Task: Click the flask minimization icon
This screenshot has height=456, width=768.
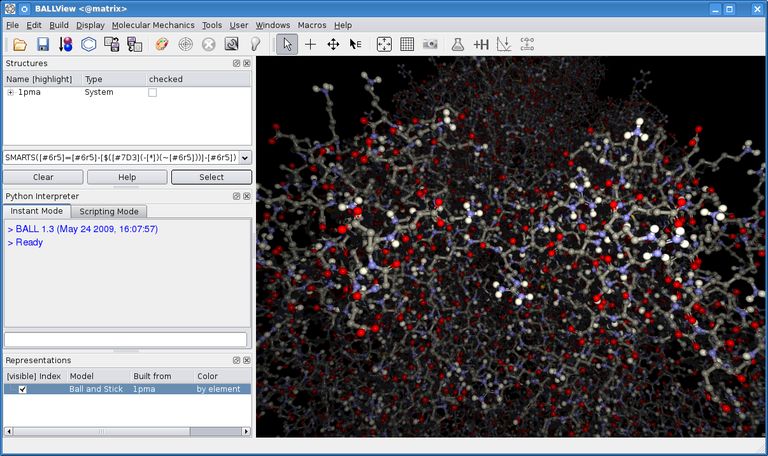Action: tap(457, 45)
